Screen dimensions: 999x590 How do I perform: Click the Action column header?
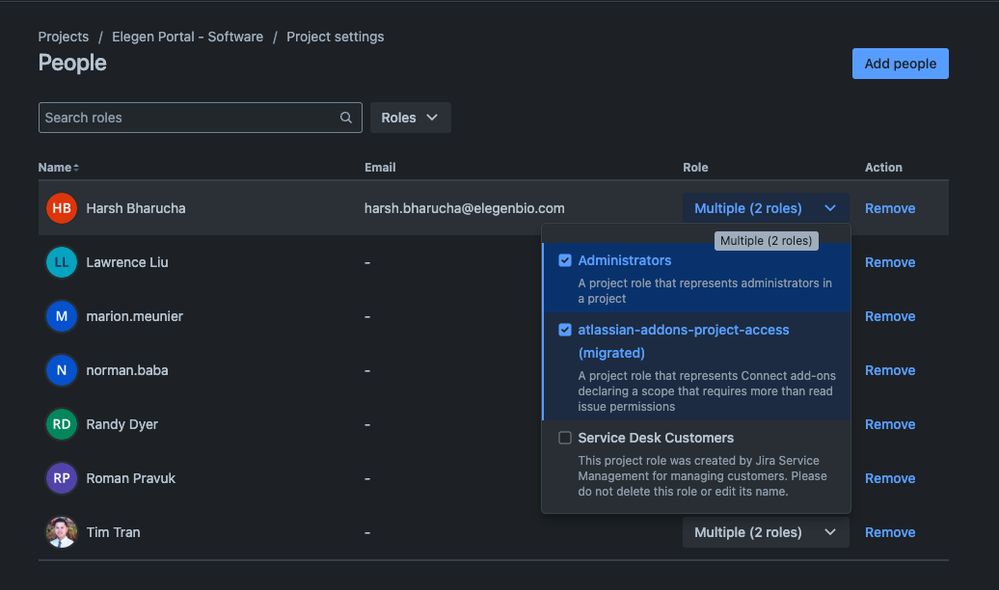pyautogui.click(x=883, y=168)
